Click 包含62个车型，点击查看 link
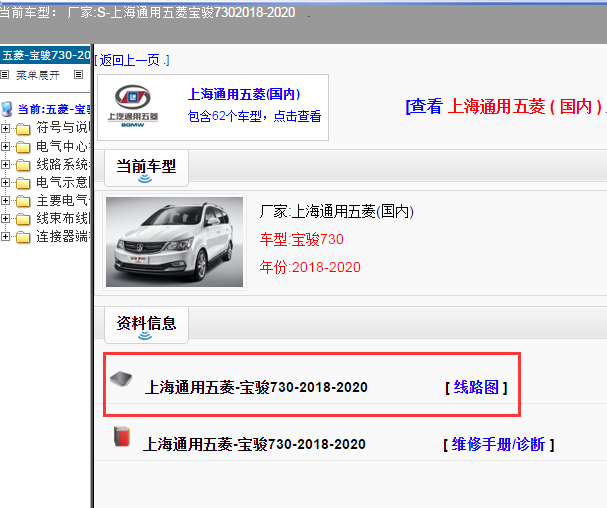 point(254,116)
